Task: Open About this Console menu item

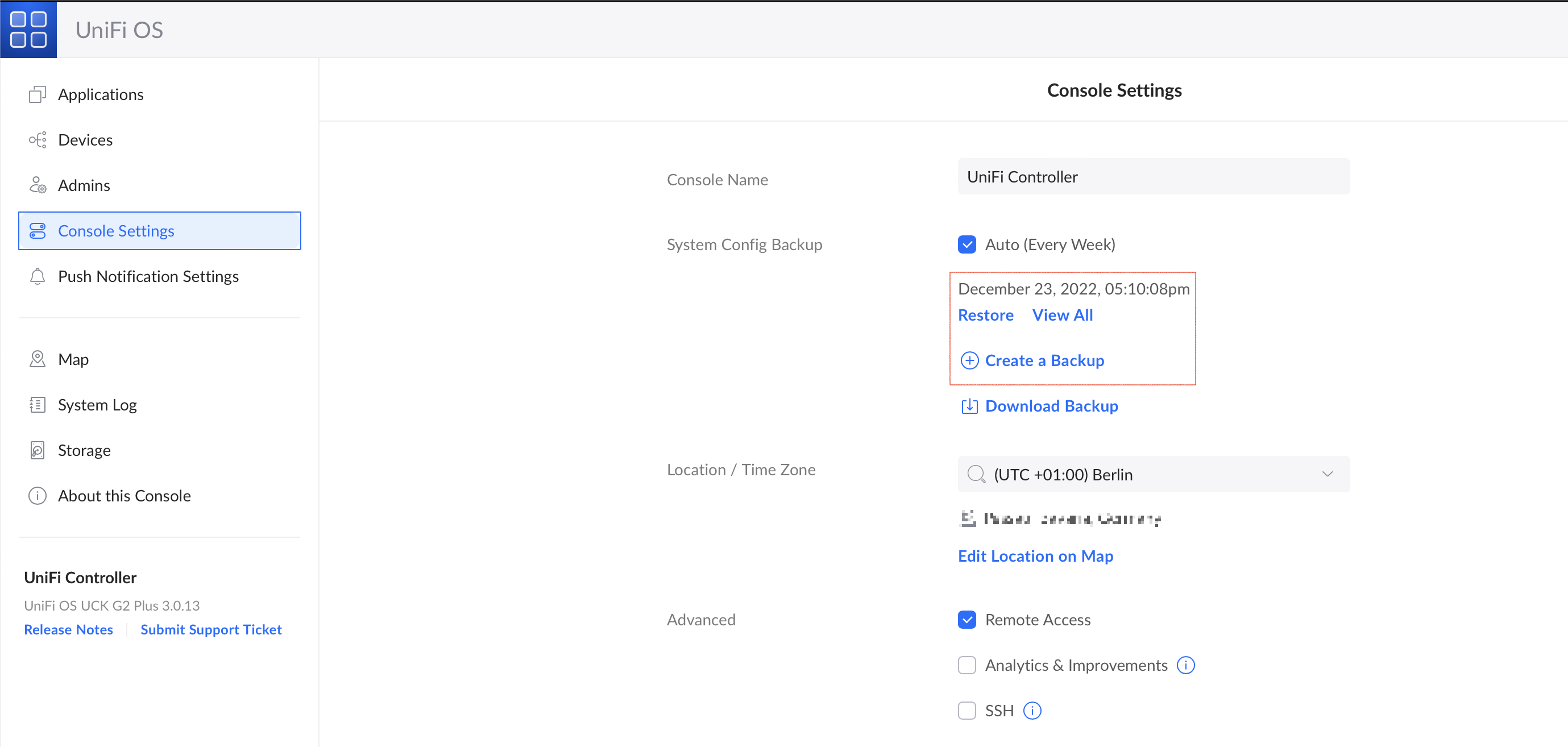Action: tap(124, 496)
